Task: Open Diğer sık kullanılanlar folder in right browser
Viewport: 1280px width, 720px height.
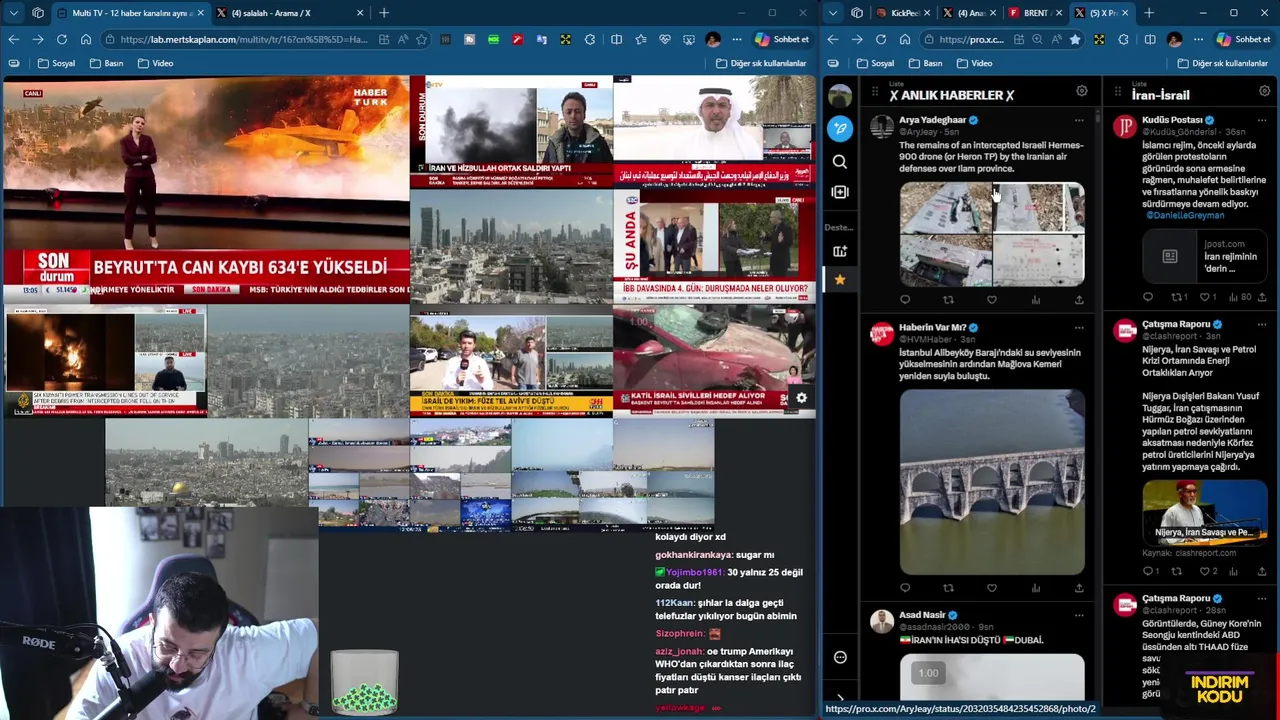Action: click(1221, 63)
